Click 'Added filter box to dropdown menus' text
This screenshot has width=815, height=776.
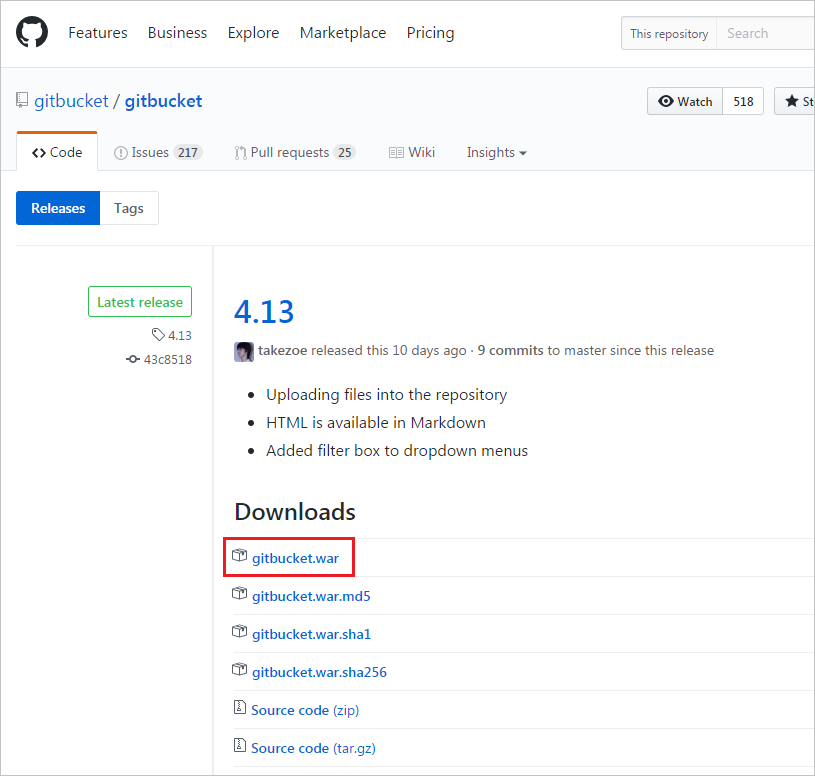coord(397,450)
